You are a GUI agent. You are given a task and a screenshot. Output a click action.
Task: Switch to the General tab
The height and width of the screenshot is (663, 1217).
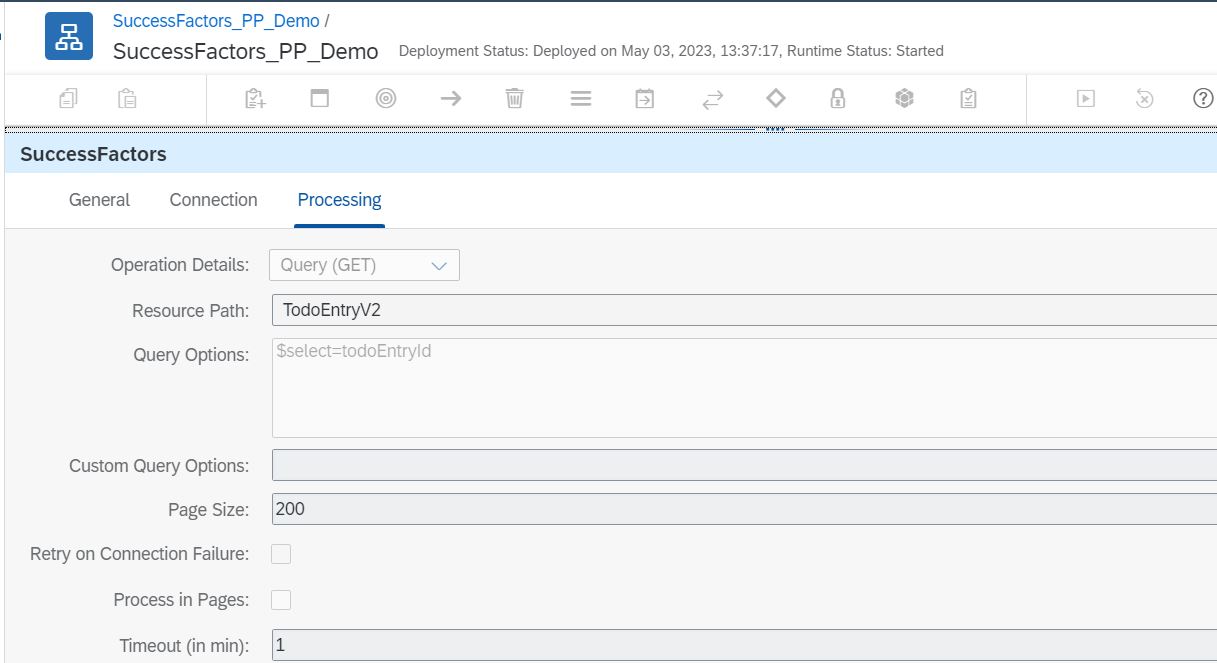click(99, 200)
